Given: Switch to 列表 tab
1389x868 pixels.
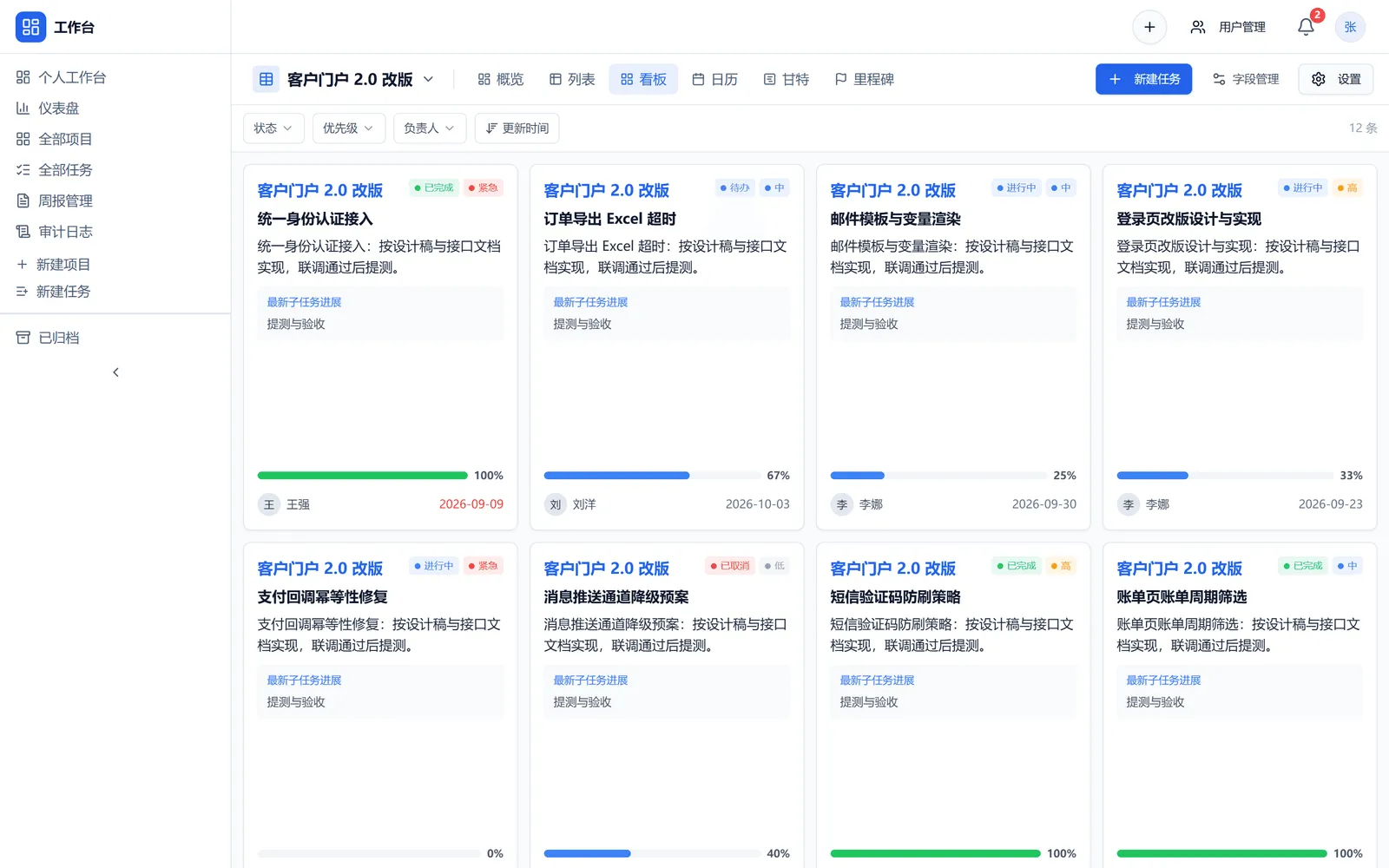Looking at the screenshot, I should click(x=572, y=79).
